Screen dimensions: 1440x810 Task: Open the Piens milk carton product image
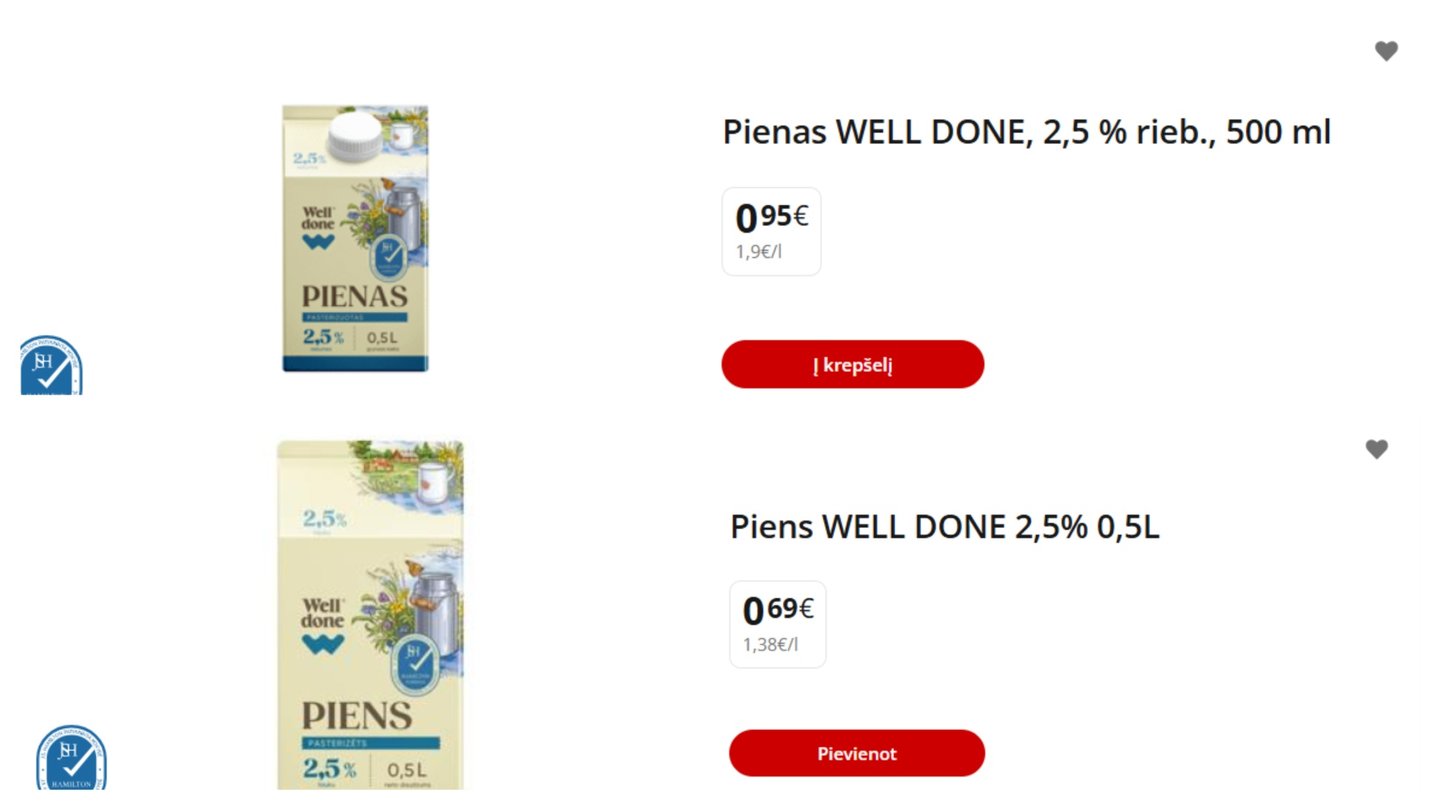point(370,615)
